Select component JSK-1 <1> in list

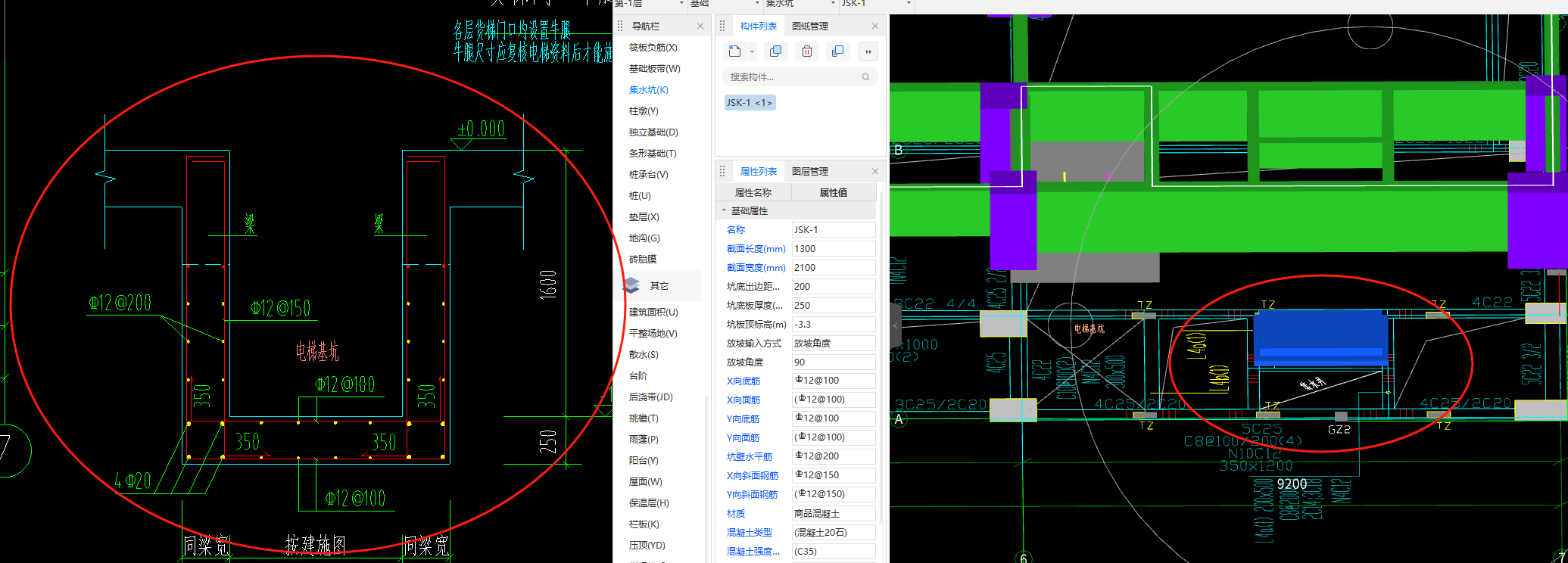(x=750, y=102)
